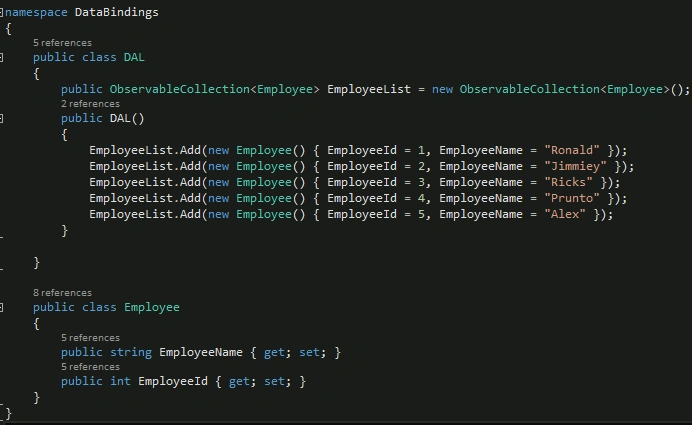Click "get" accessor of EmployeeName property

pos(274,352)
